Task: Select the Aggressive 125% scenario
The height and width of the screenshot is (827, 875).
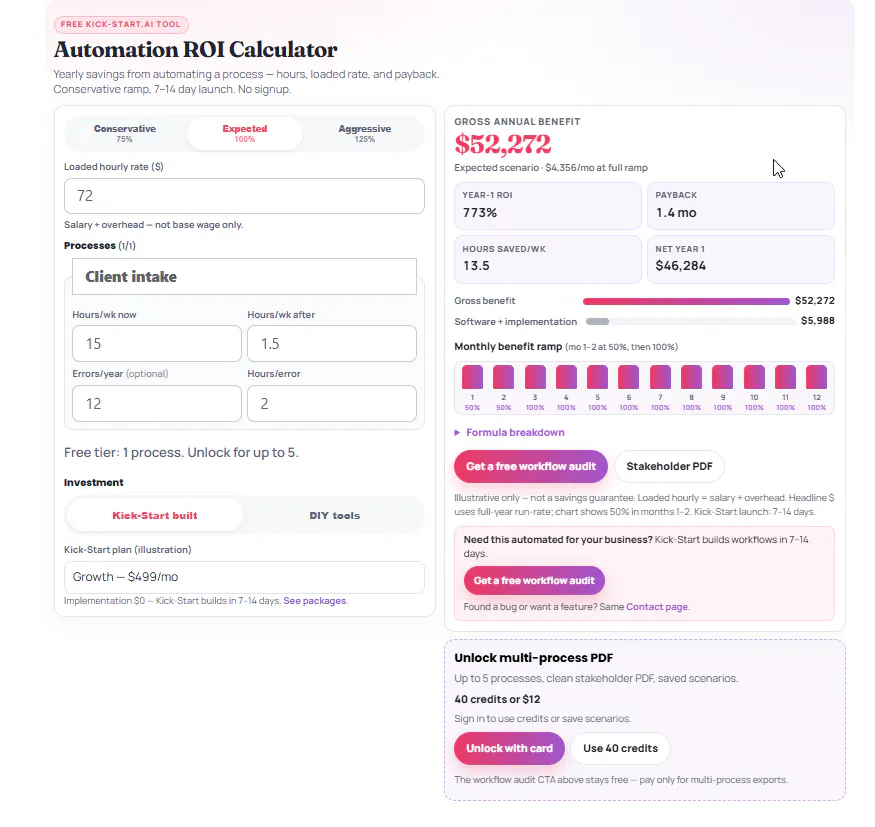Action: 364,133
